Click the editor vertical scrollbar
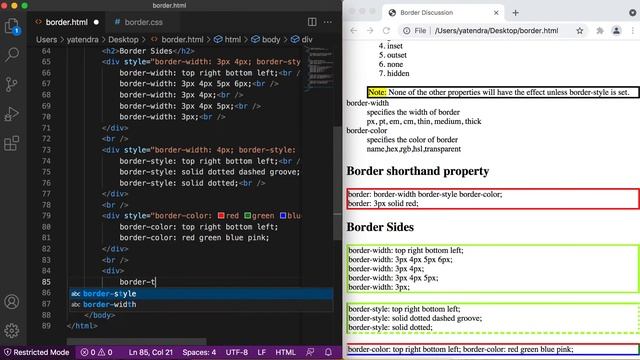The image size is (640, 360). tap(338, 184)
